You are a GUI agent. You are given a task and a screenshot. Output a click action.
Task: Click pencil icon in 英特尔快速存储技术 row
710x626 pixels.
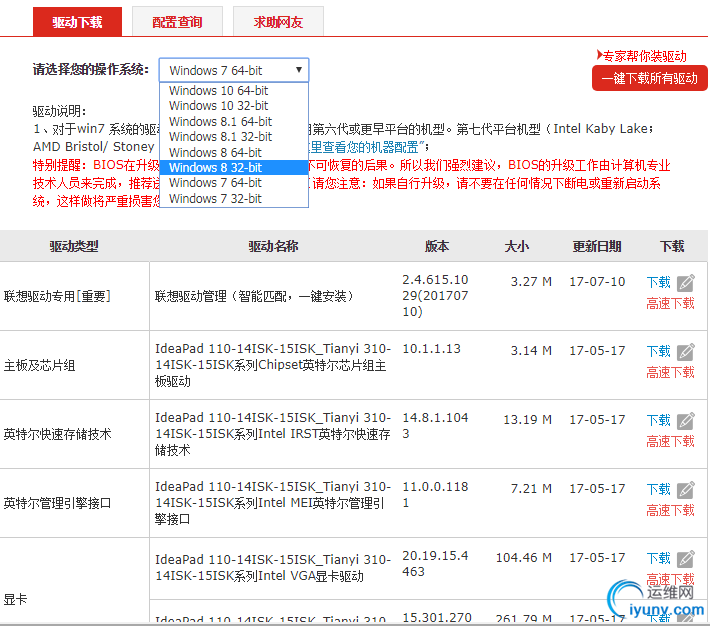[686, 421]
